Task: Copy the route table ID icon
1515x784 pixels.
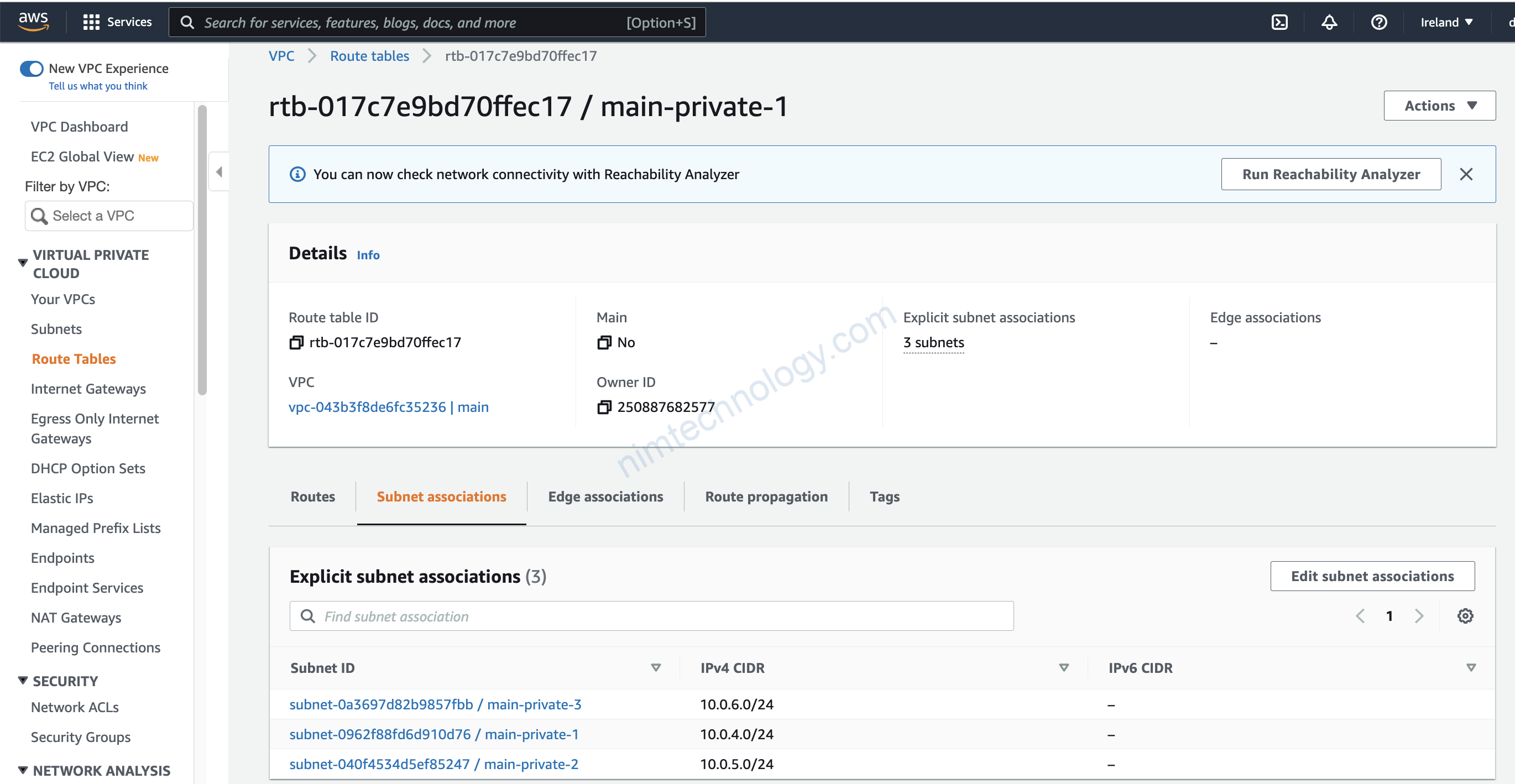Action: 296,342
